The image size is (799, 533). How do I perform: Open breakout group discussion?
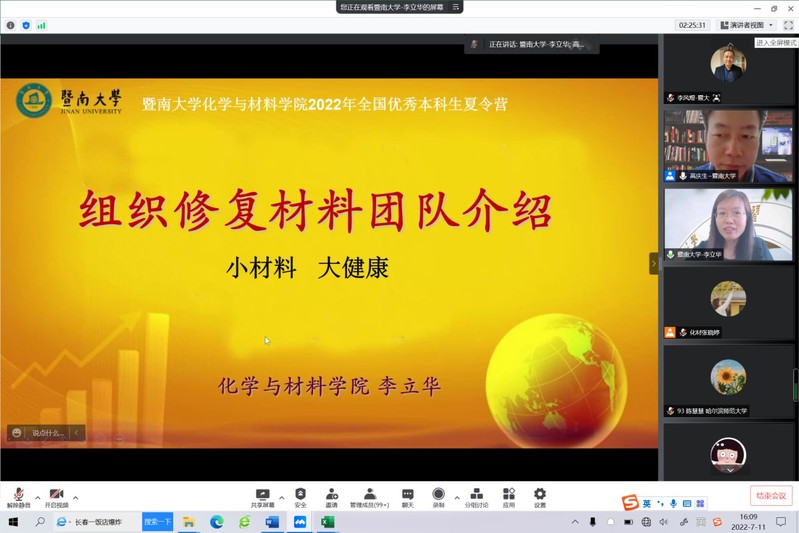(x=476, y=496)
